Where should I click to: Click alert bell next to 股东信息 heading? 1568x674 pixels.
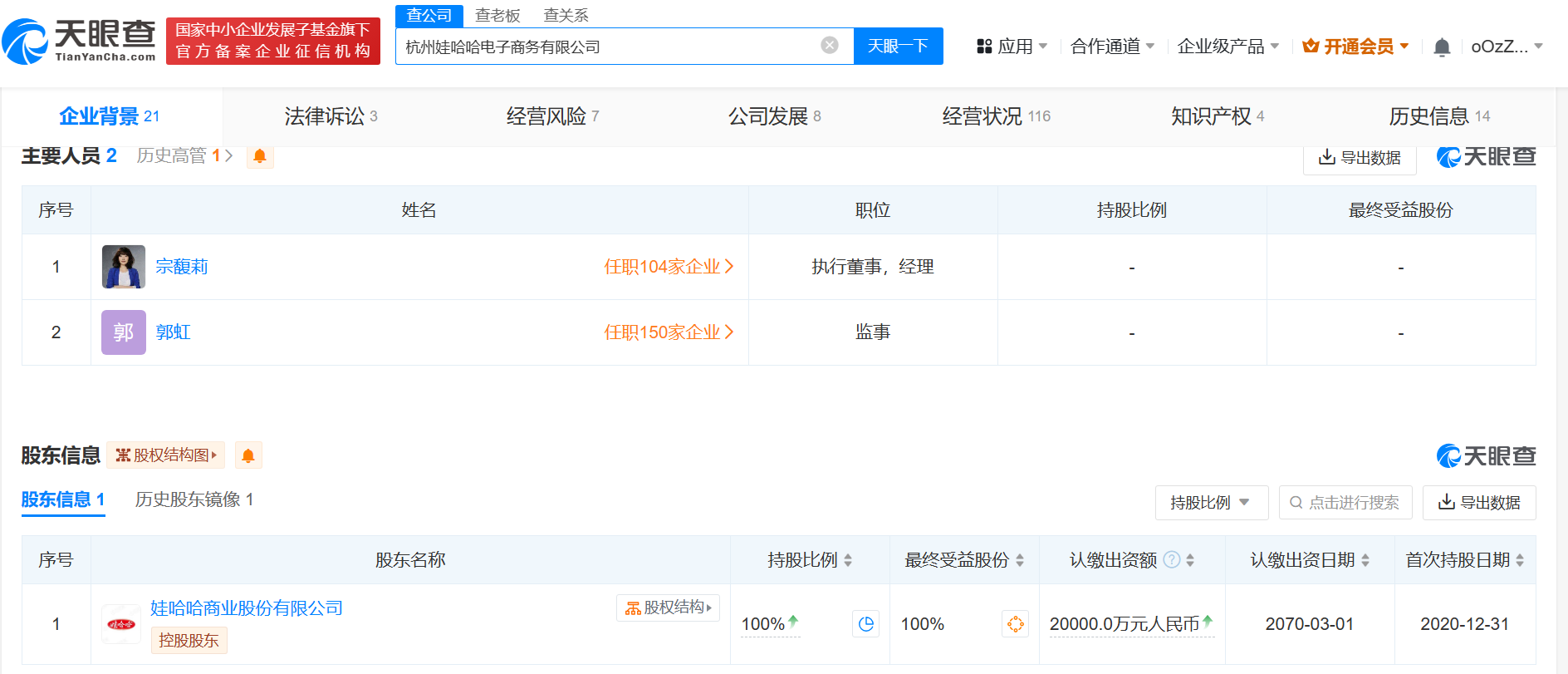coord(247,455)
